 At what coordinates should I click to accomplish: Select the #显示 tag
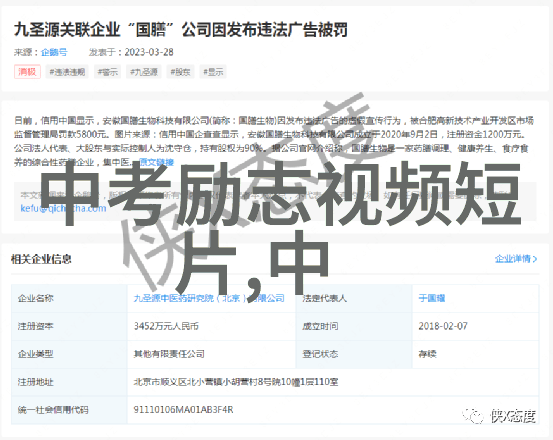(213, 72)
